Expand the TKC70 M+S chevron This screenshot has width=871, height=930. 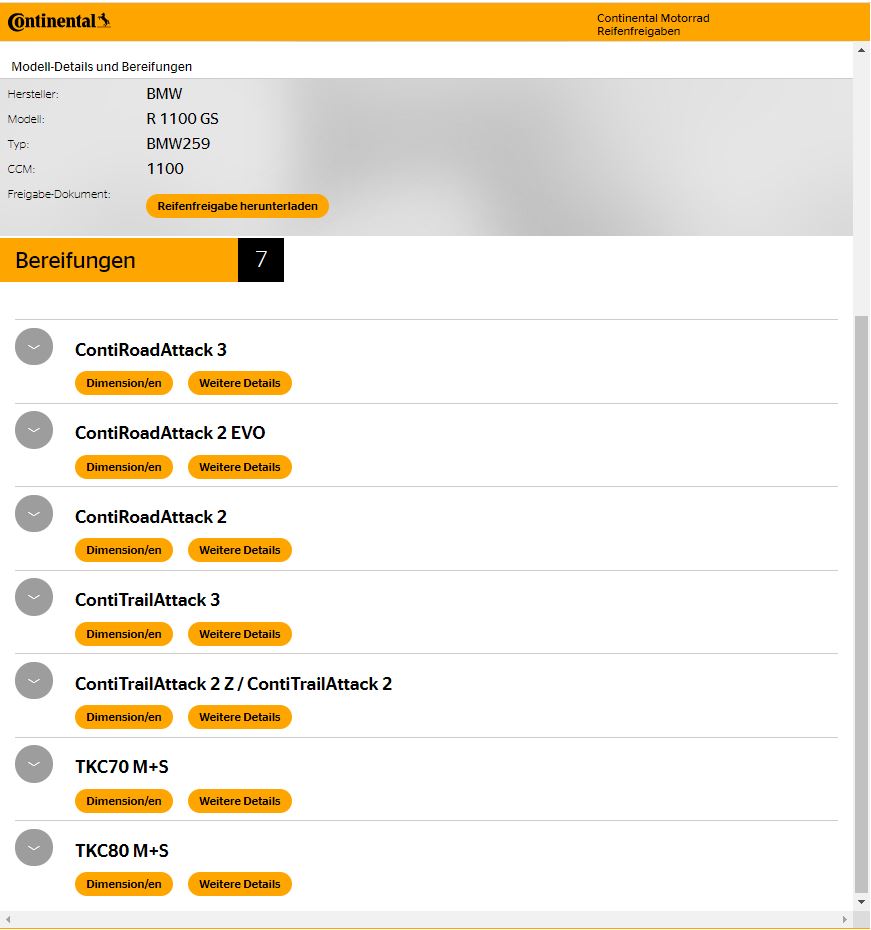coord(34,764)
